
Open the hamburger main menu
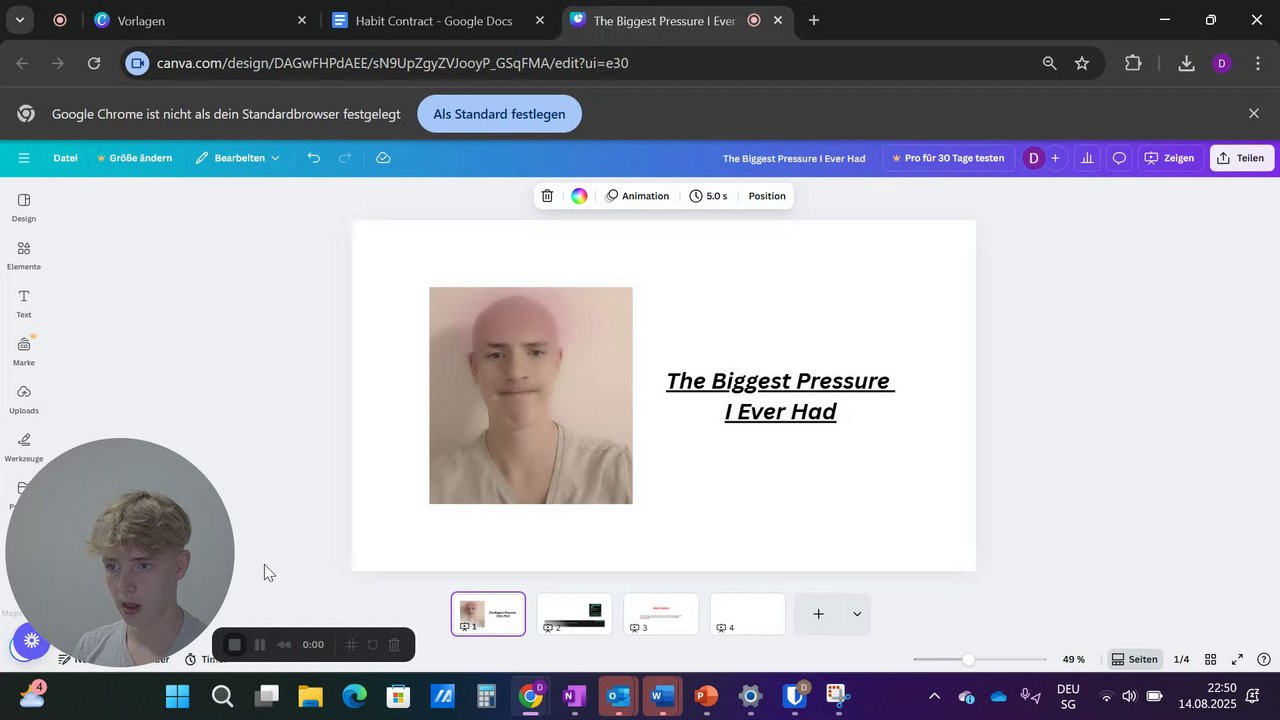(x=24, y=158)
